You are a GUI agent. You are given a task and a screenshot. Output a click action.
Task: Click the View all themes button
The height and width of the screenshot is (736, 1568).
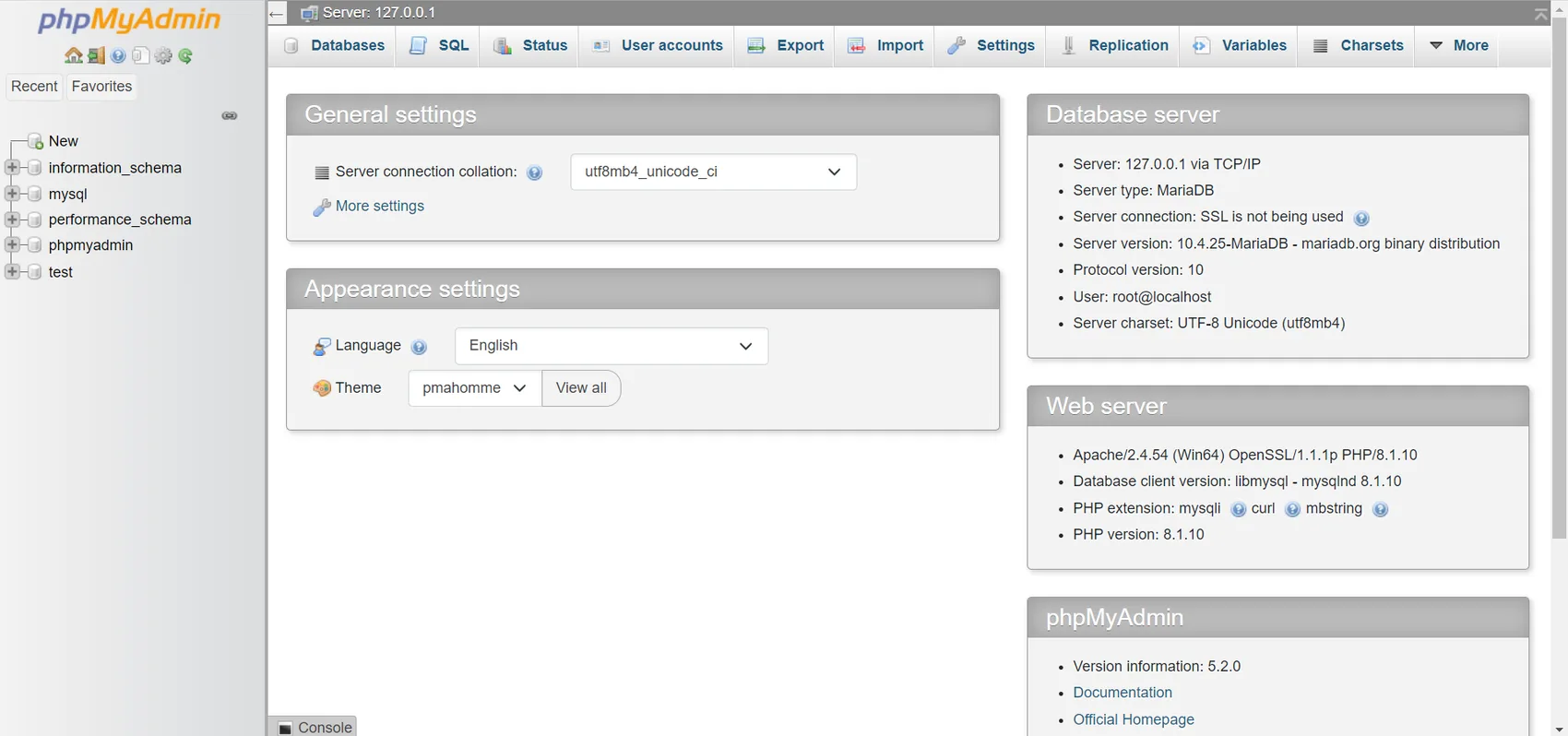[581, 388]
